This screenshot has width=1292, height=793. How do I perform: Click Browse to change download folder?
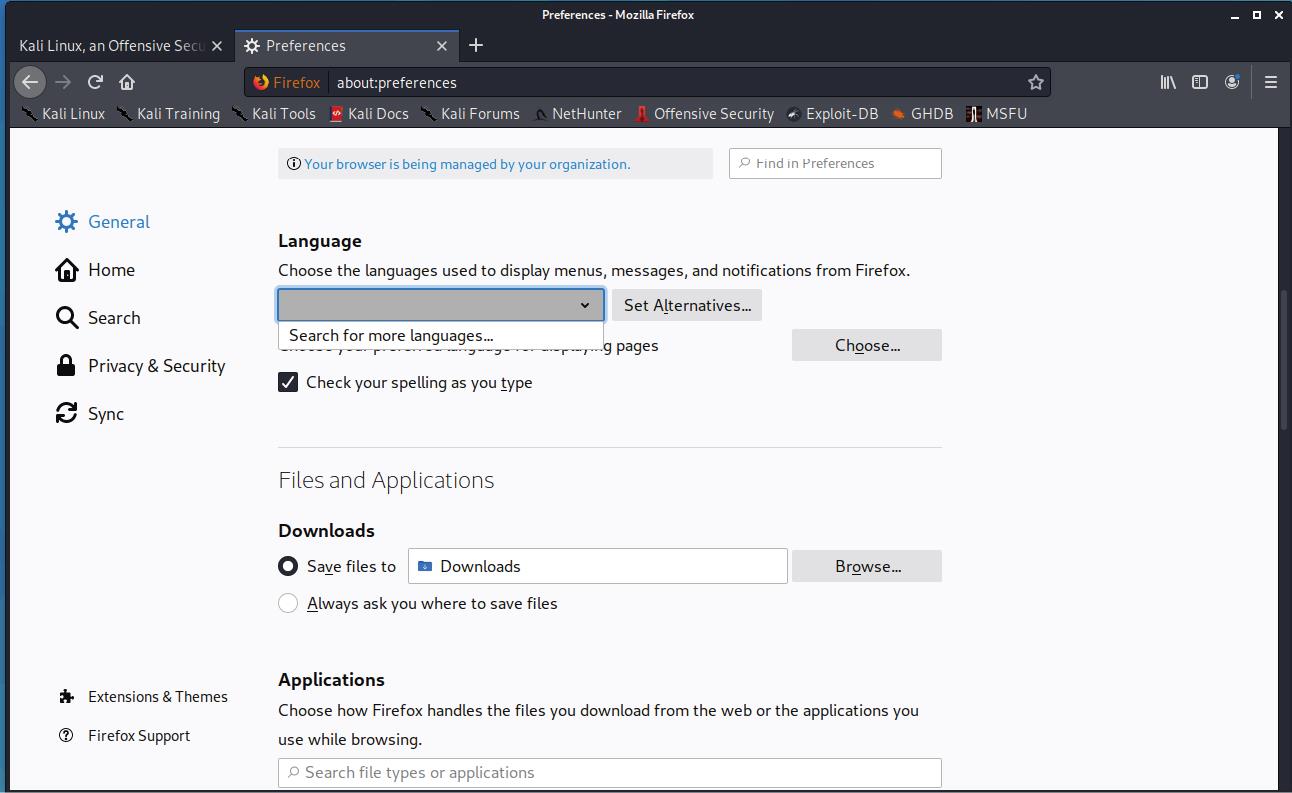coord(867,566)
